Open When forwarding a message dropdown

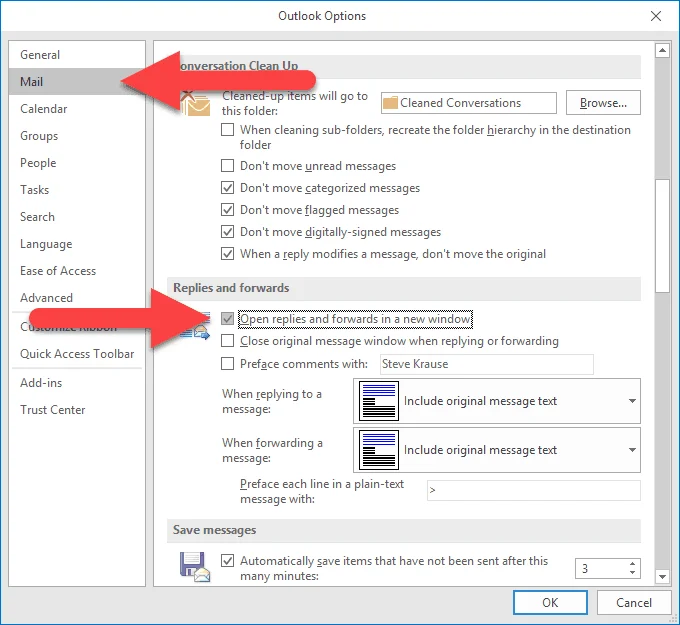click(x=497, y=450)
